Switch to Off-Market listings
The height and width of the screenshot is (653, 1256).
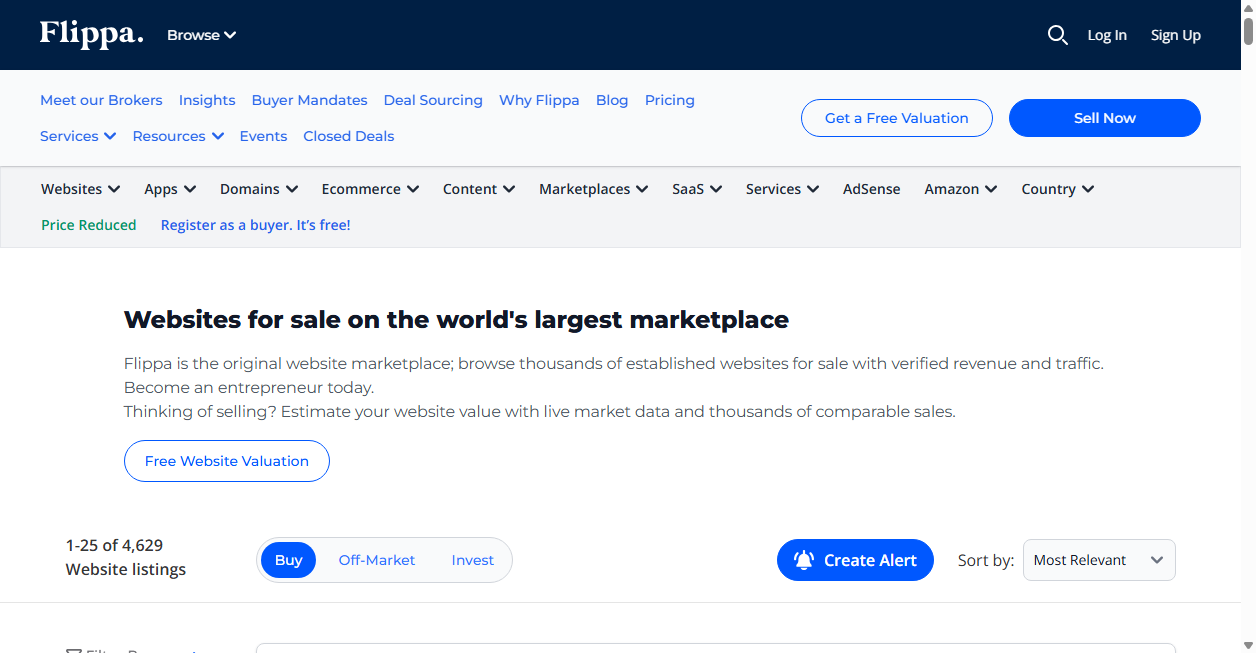click(377, 560)
